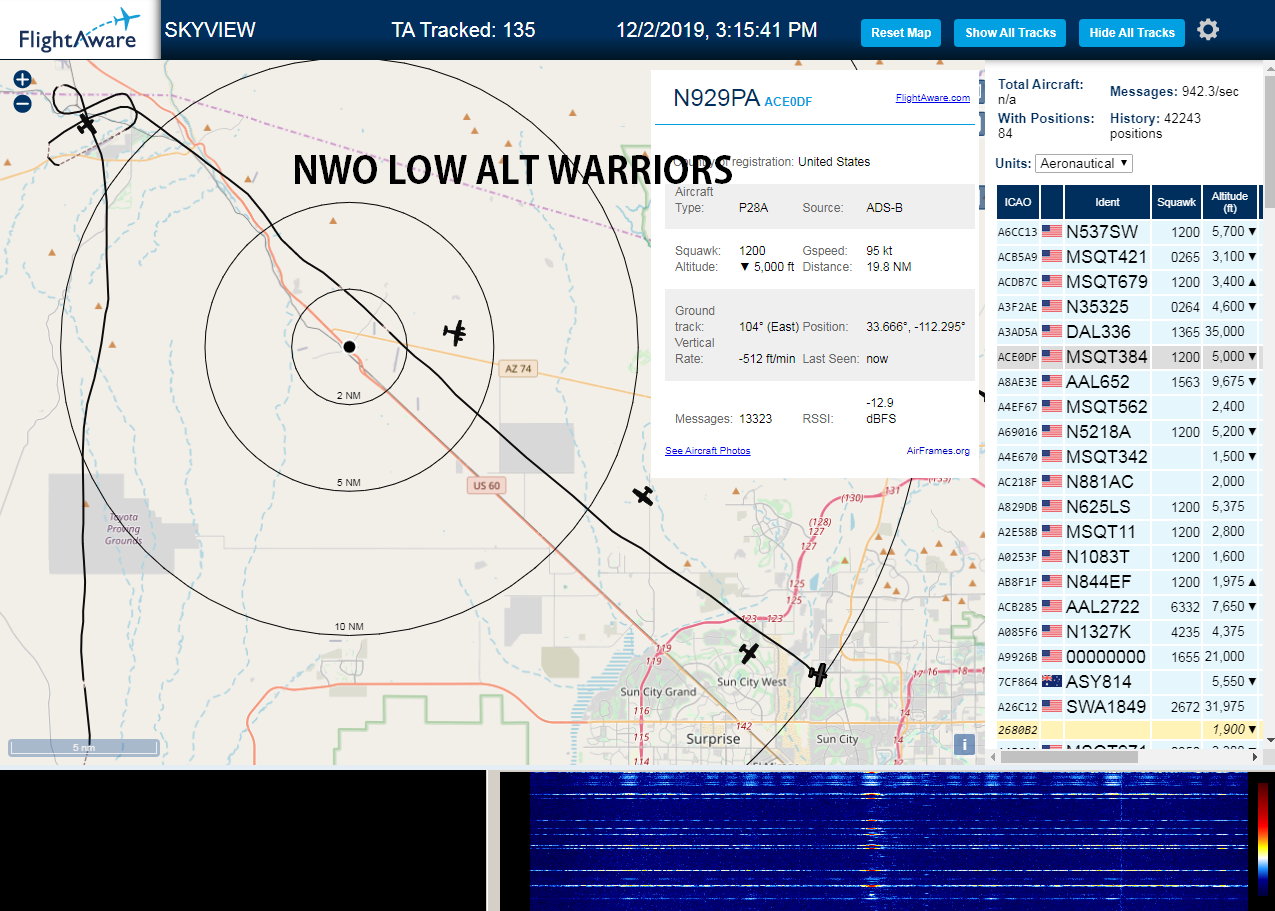Select the N625LS aircraft row

(x=1128, y=506)
